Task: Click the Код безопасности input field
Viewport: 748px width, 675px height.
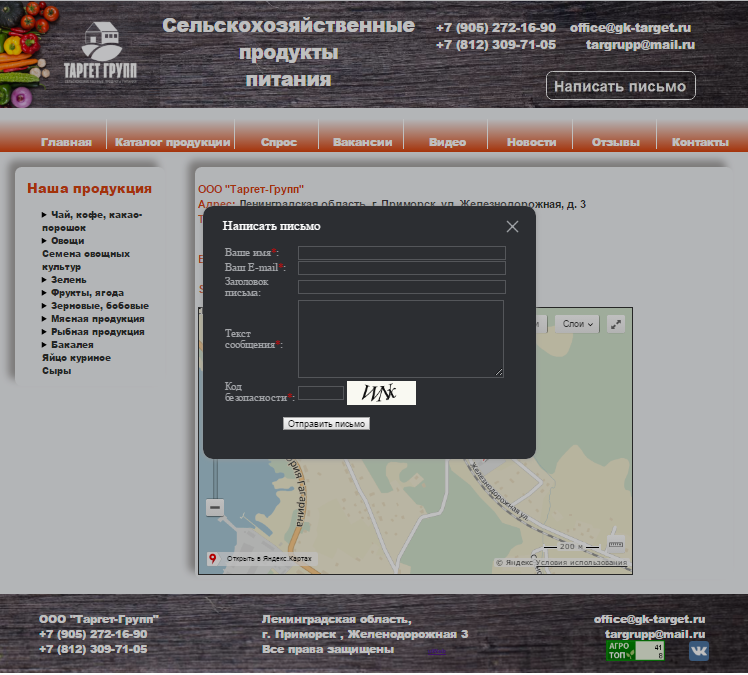Action: (x=321, y=393)
